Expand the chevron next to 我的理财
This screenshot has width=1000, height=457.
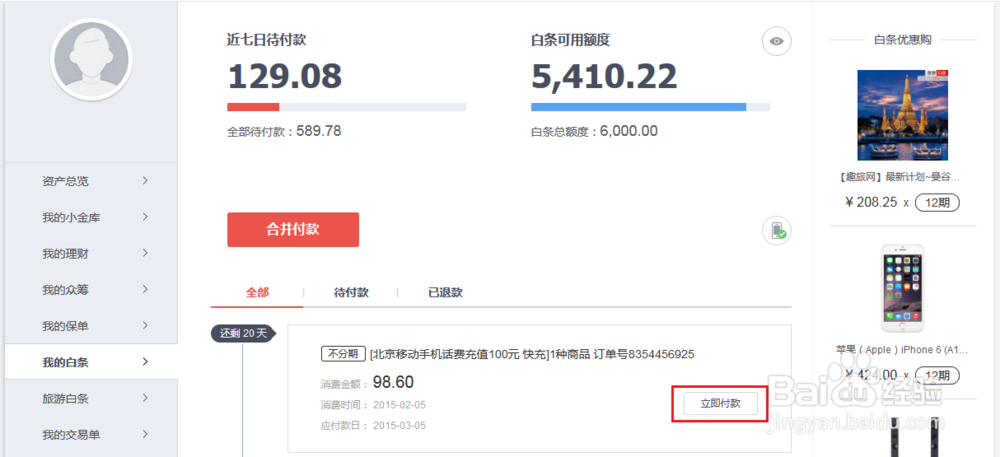coord(145,253)
